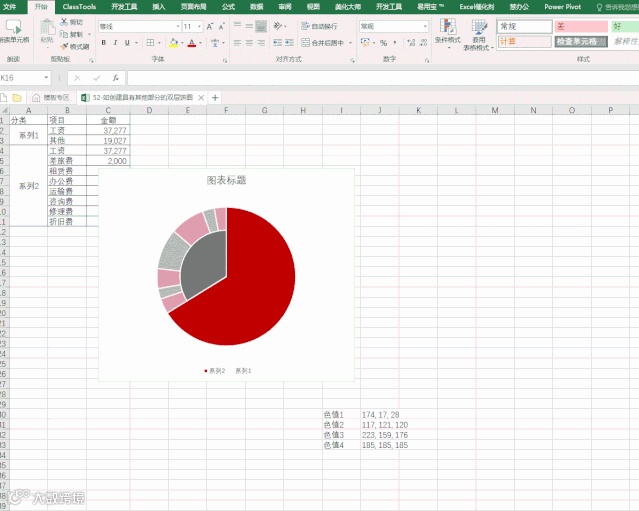Open the number format 常规 dropdown
Screen dimensions: 639x511
click(425, 26)
